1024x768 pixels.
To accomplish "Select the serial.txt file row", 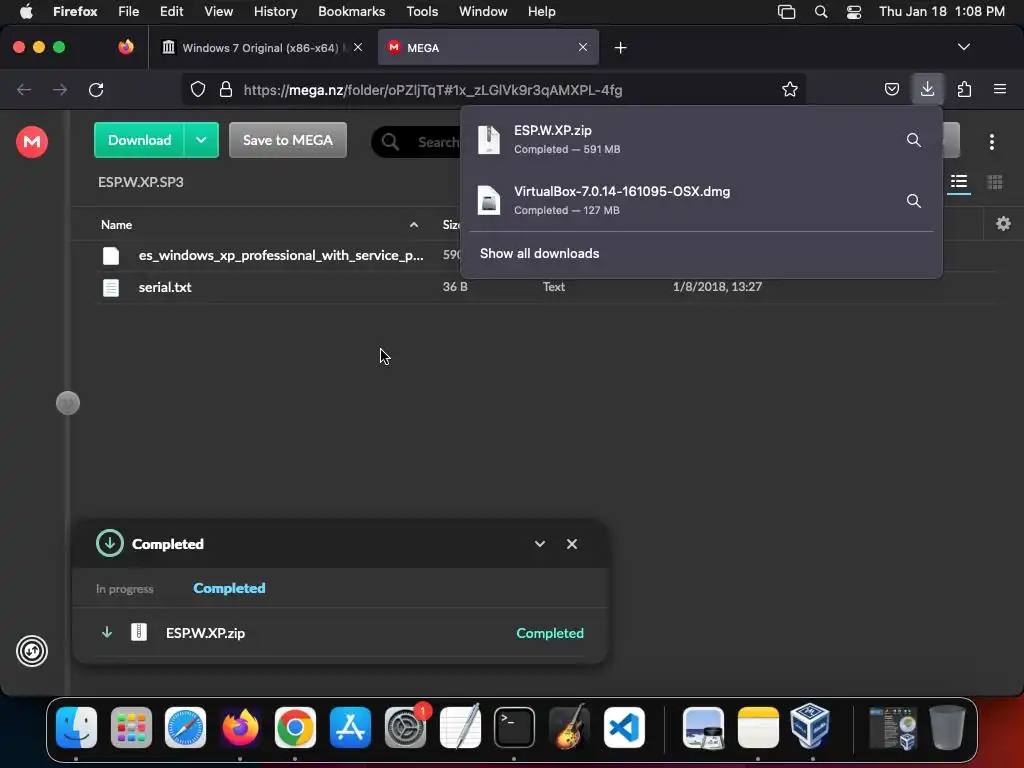I will coord(545,287).
